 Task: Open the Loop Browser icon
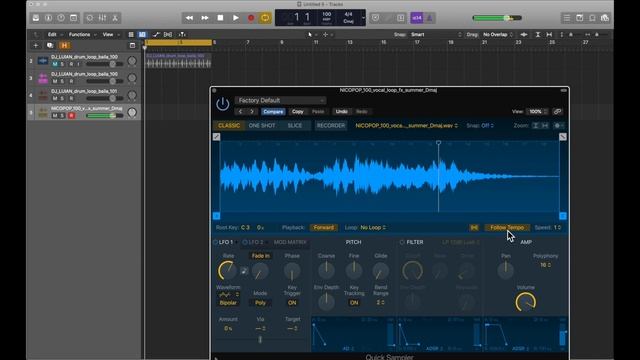(x=592, y=18)
